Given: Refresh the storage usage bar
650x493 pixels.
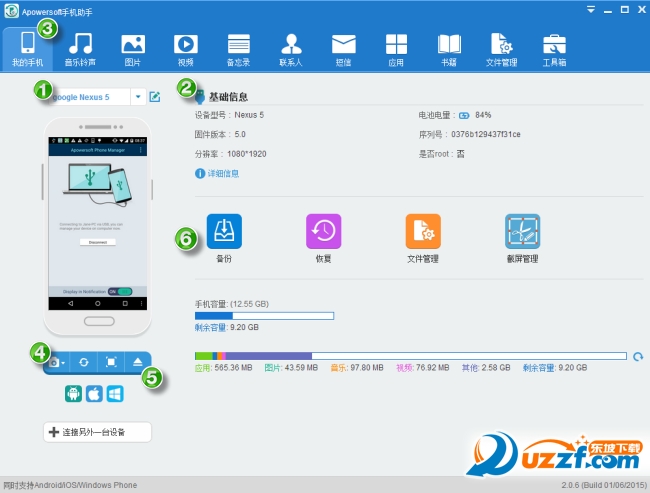Looking at the screenshot, I should pos(638,356).
